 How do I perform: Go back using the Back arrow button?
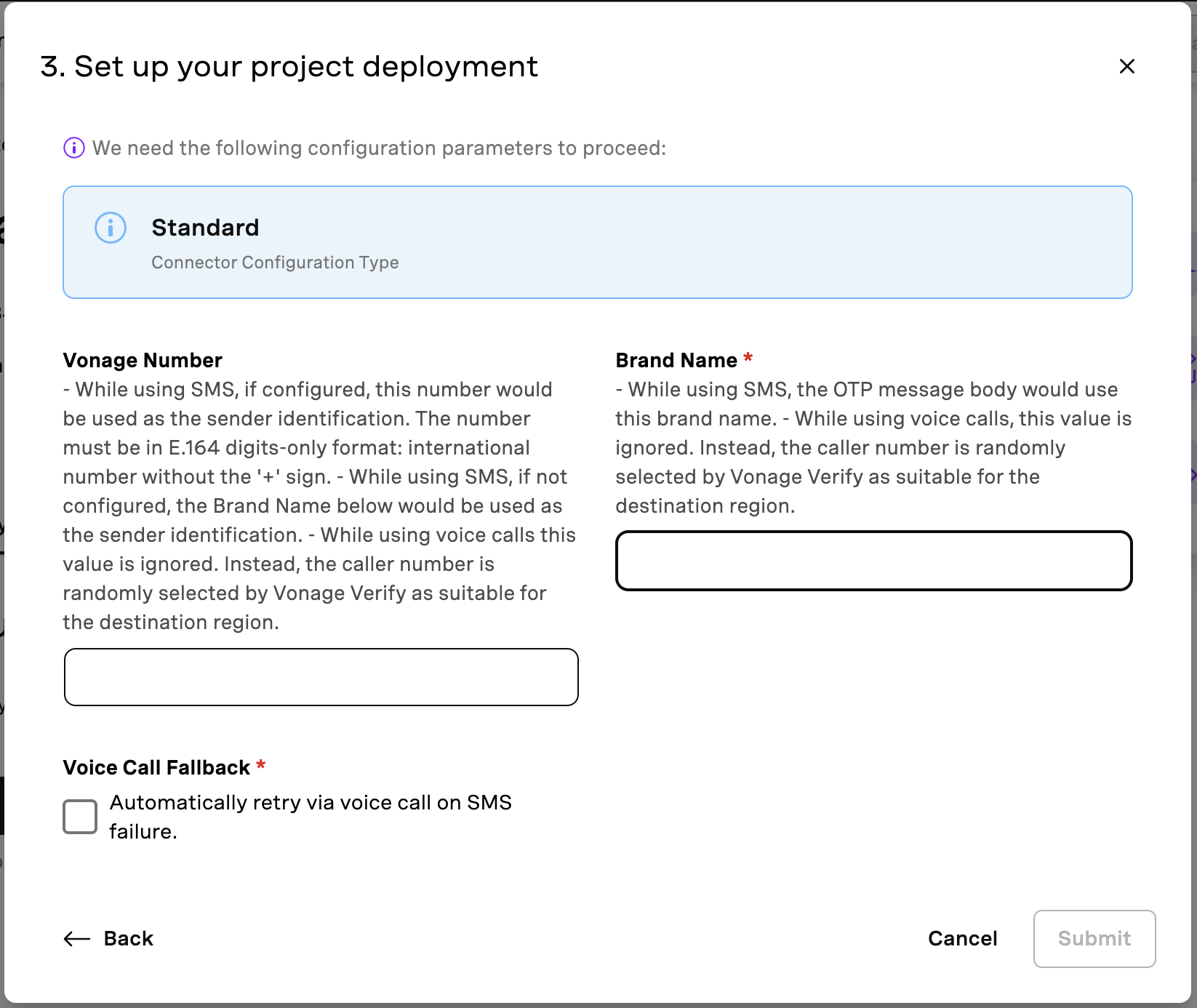pos(108,938)
